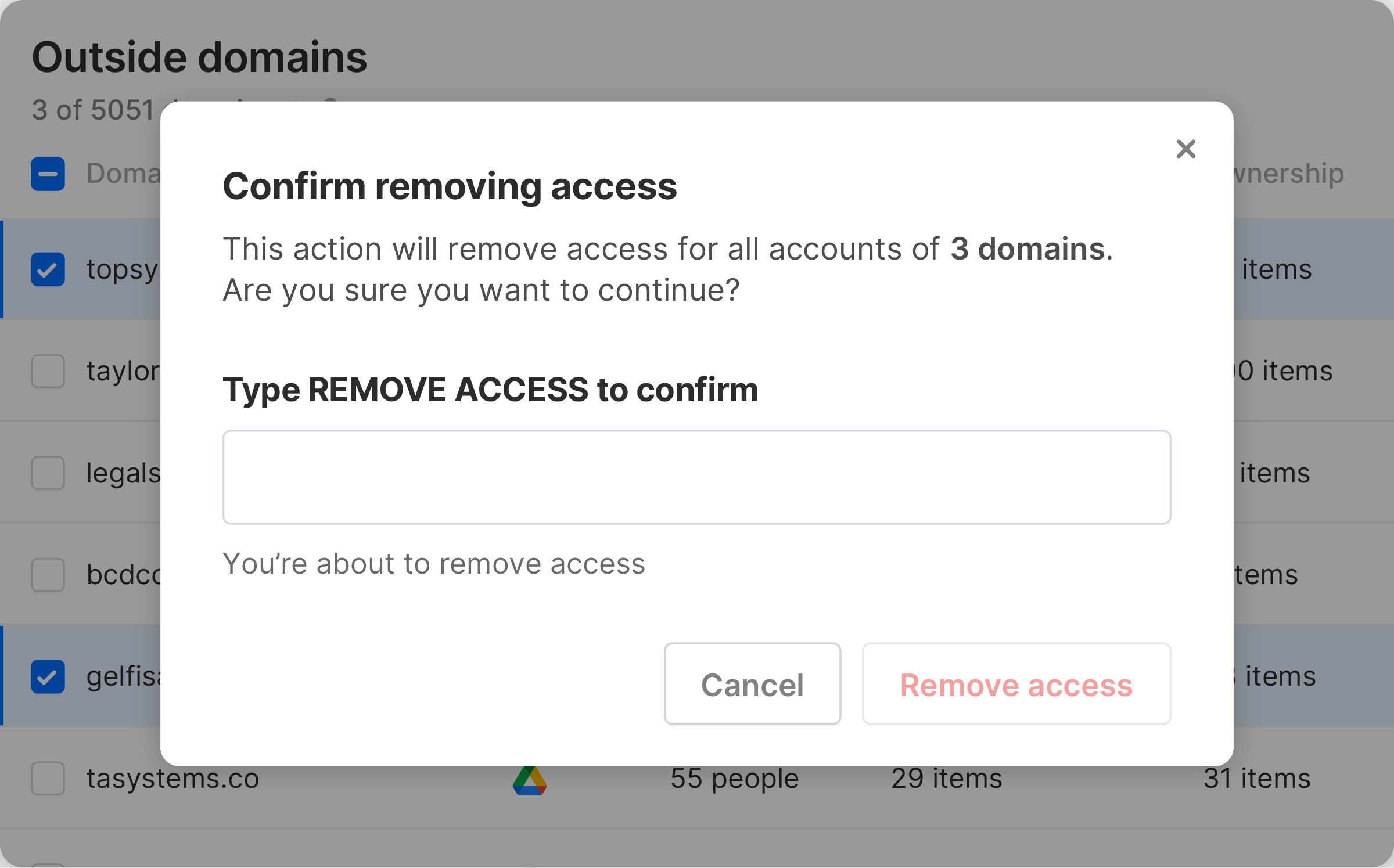Click the Remove access button
1394x868 pixels.
point(1016,685)
